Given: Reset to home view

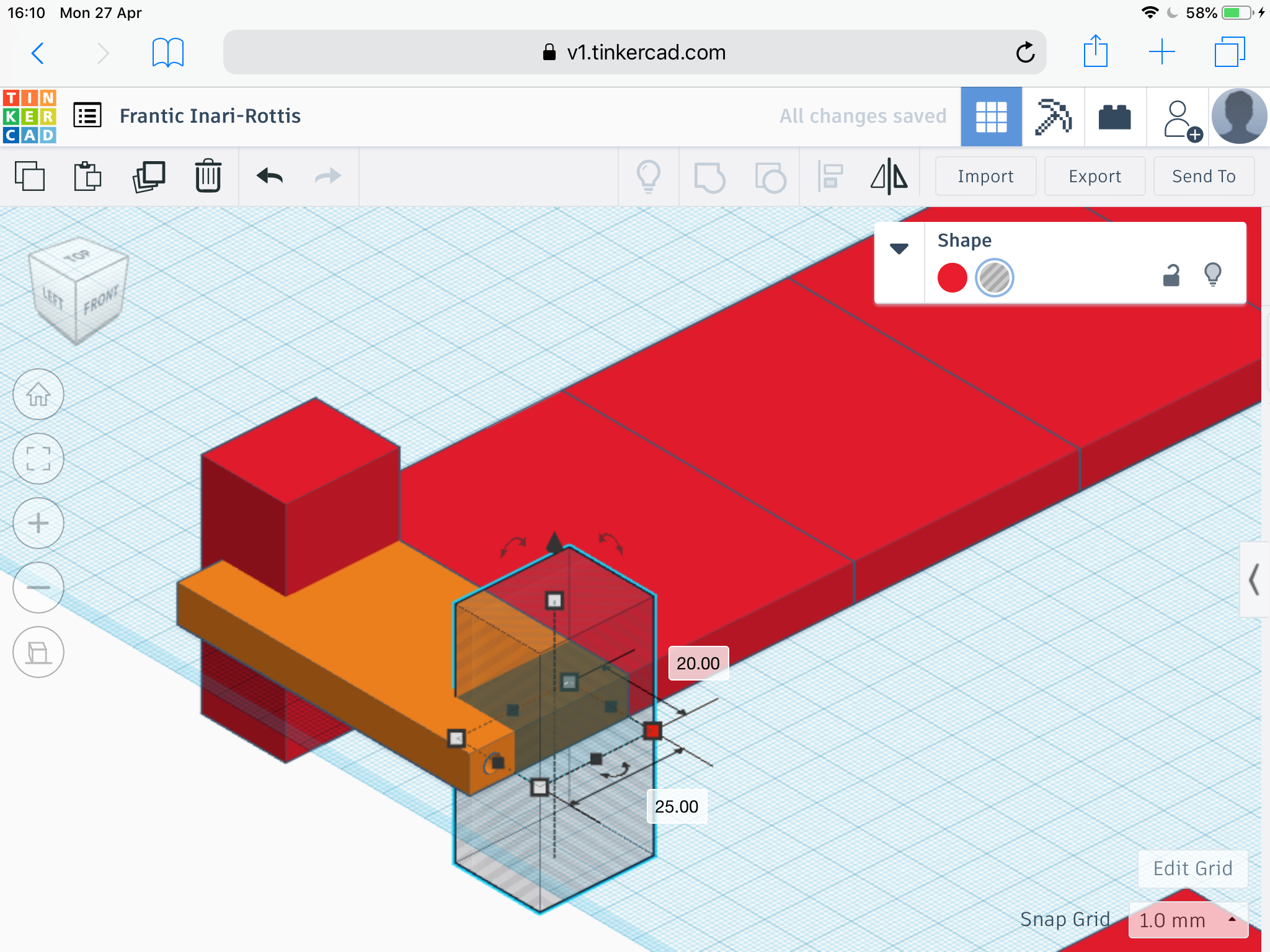Looking at the screenshot, I should (38, 394).
